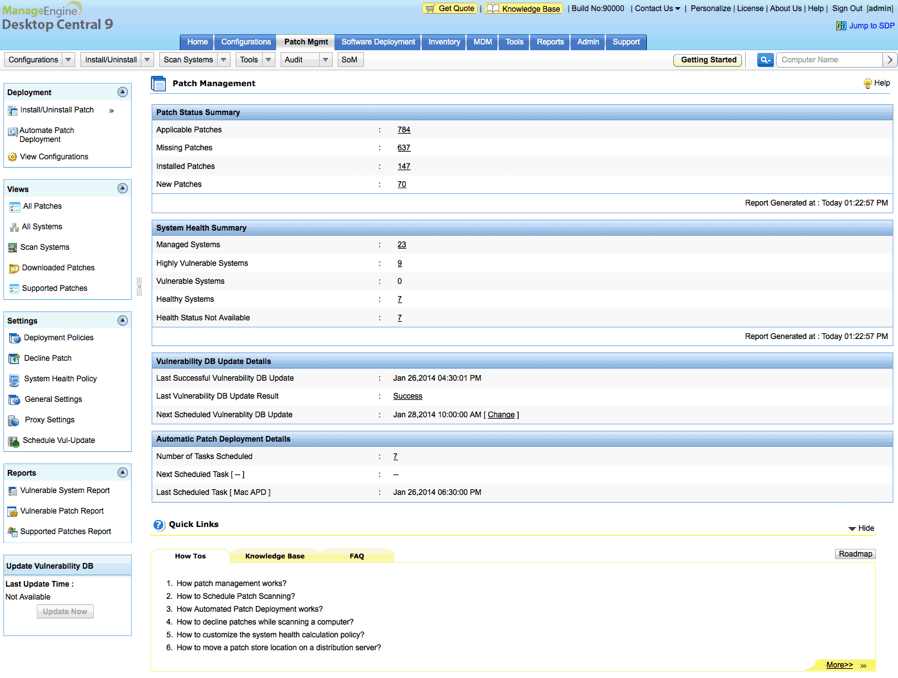Open the MDM tab
Image resolution: width=898 pixels, height=678 pixels.
[483, 42]
